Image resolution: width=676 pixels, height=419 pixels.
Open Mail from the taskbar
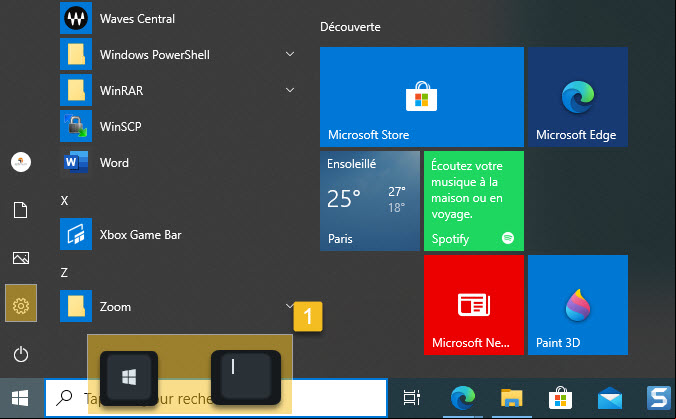pyautogui.click(x=610, y=398)
